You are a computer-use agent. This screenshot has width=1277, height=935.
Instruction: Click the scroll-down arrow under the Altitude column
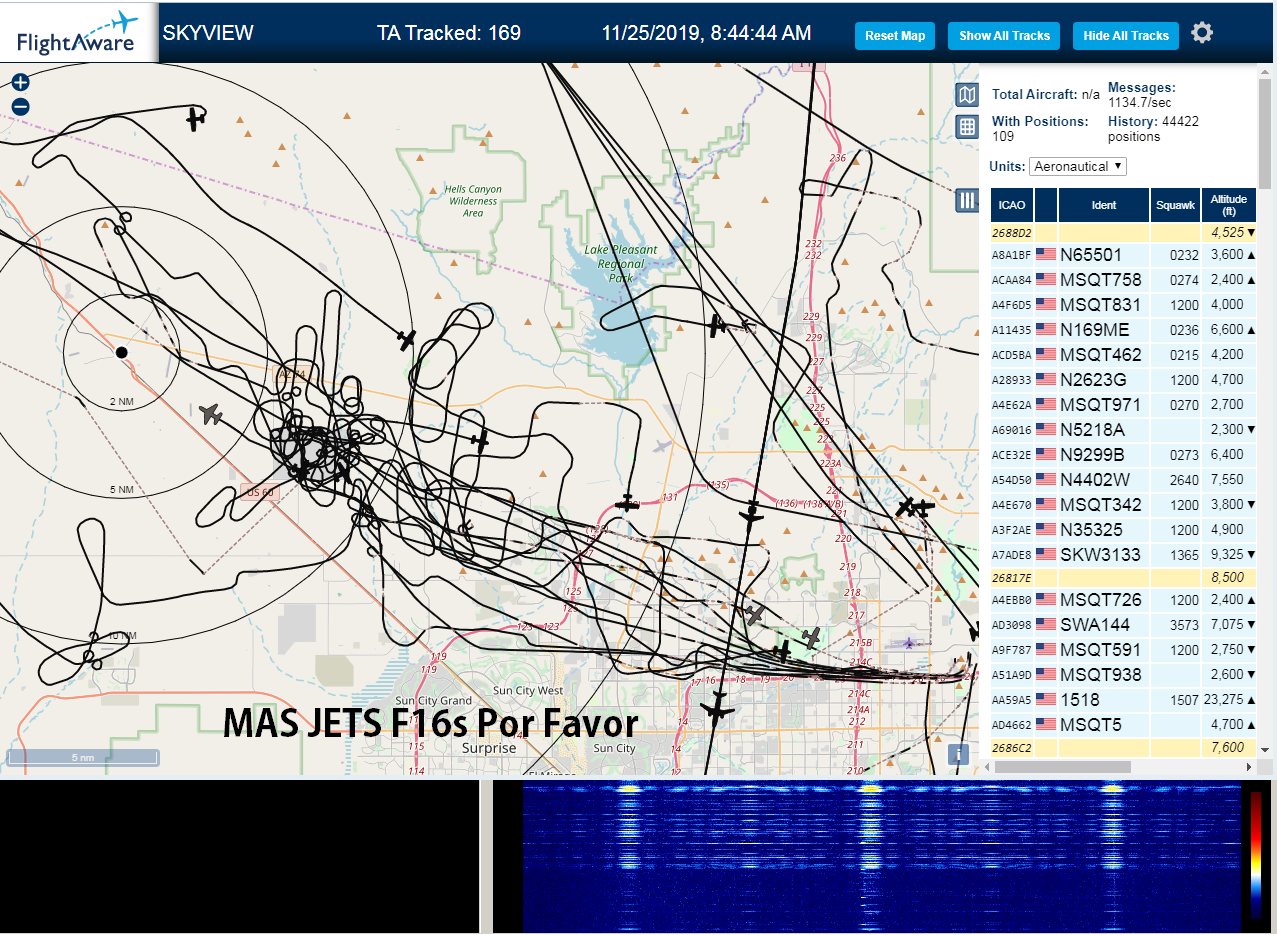tap(1265, 749)
